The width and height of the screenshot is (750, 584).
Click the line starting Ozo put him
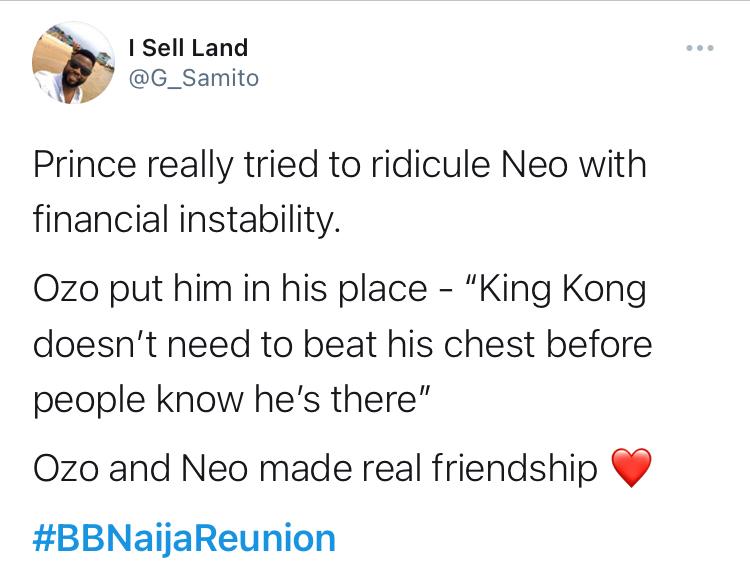[340, 290]
